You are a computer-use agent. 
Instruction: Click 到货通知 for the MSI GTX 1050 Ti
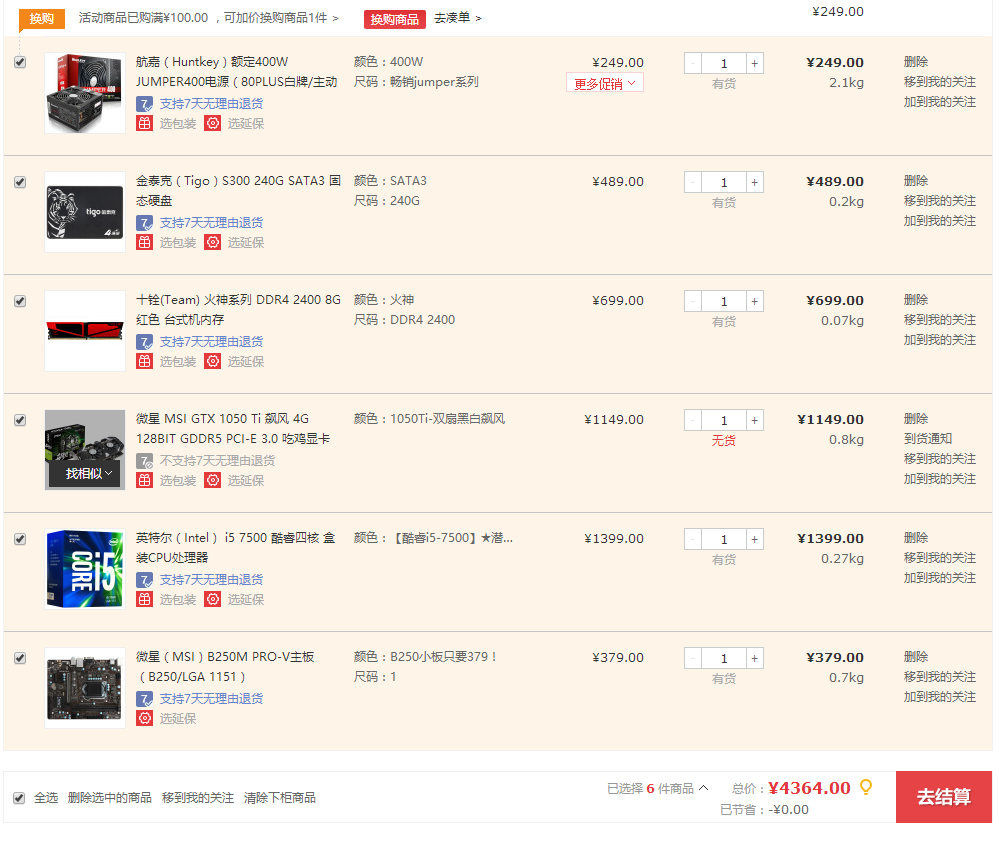click(928, 439)
